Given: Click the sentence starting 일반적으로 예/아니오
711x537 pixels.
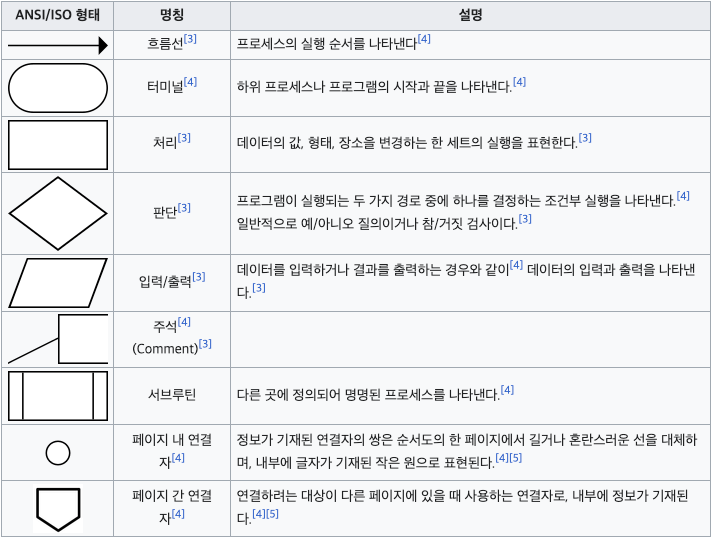Looking at the screenshot, I should pos(377,224).
